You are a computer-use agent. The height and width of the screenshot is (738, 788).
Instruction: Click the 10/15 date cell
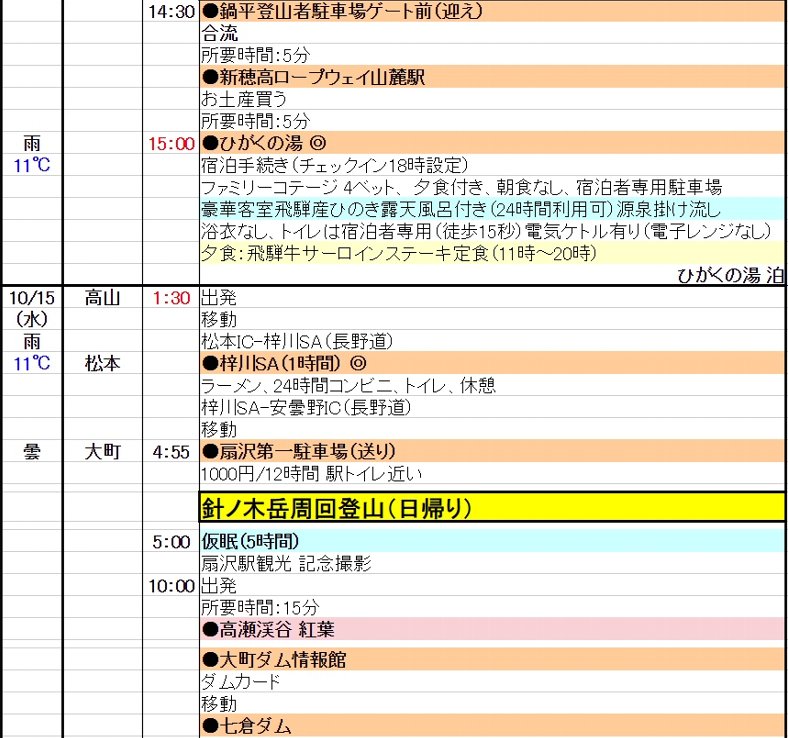coord(31,297)
